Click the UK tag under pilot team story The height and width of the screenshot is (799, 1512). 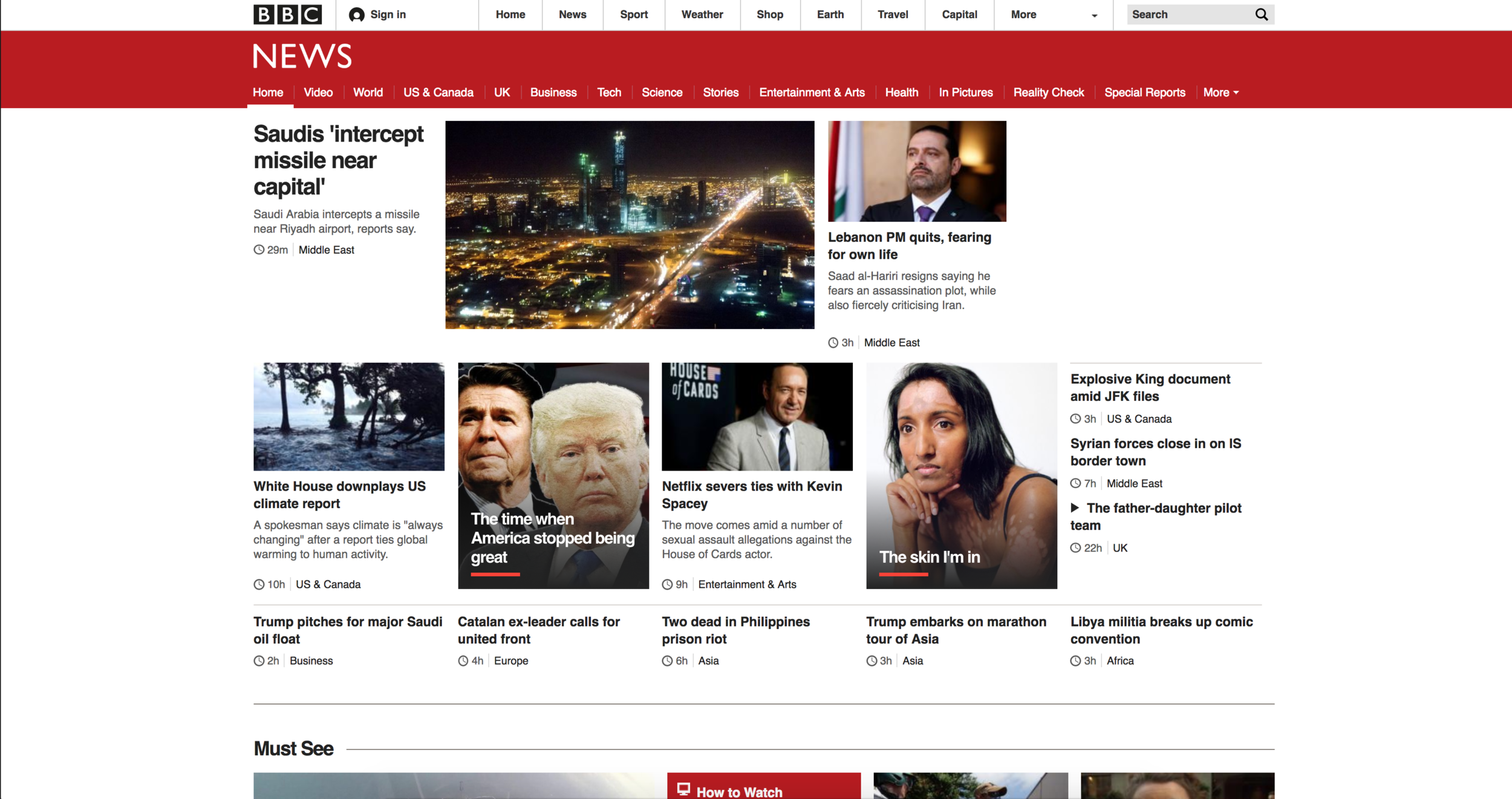(1120, 548)
